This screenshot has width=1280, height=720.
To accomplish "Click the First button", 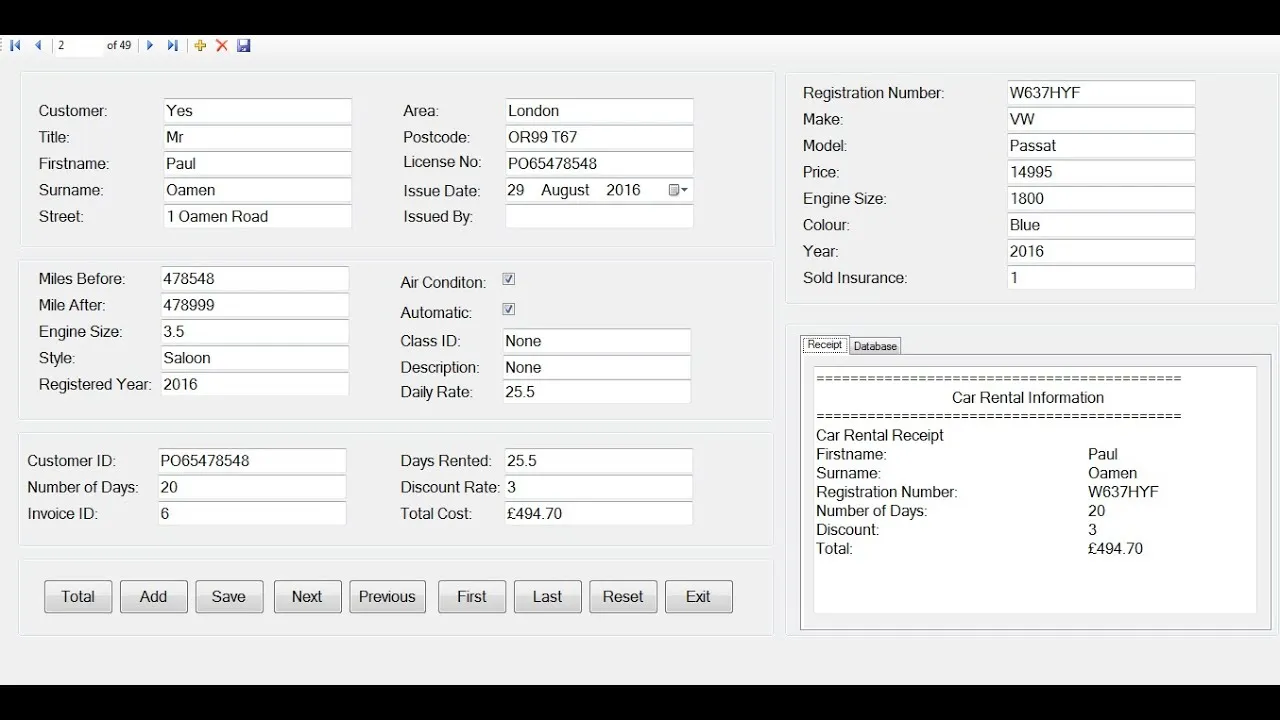I will click(472, 597).
